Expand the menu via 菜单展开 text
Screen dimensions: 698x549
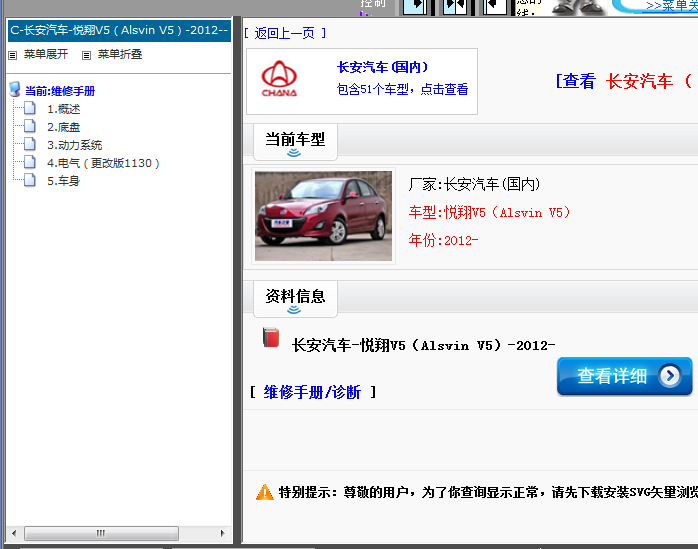click(46, 54)
